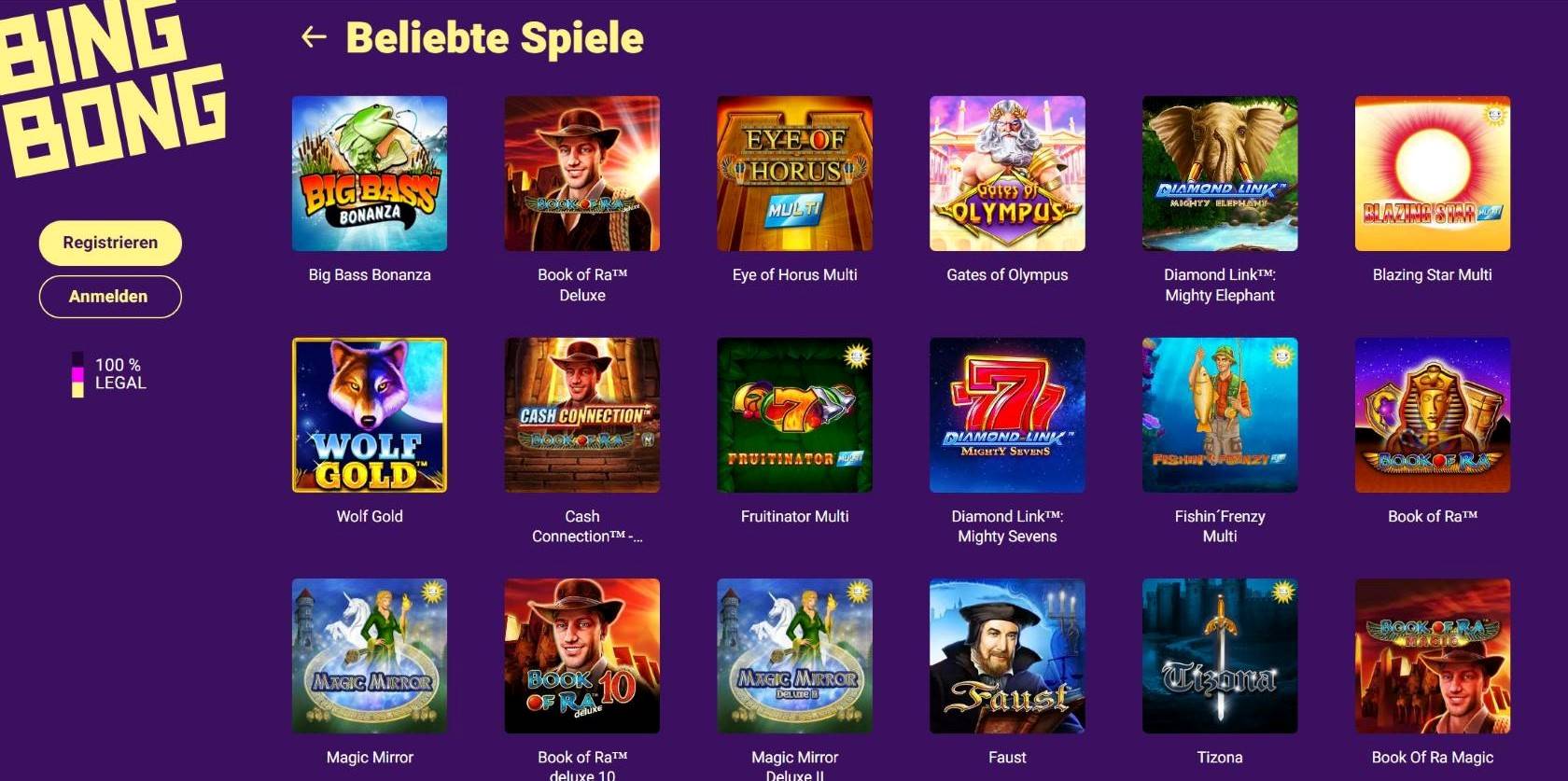Open the Fishin' Frenzy Multi thumbnail

1220,415
